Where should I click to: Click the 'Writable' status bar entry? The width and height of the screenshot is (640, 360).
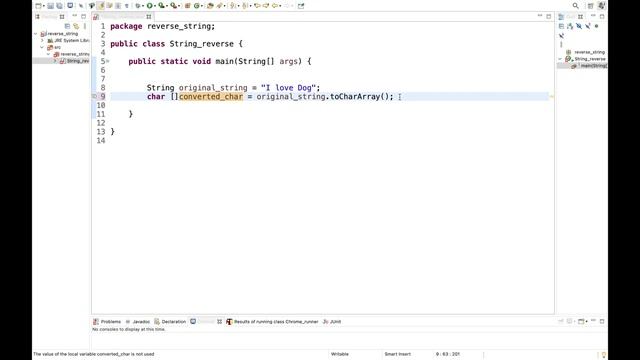340,354
